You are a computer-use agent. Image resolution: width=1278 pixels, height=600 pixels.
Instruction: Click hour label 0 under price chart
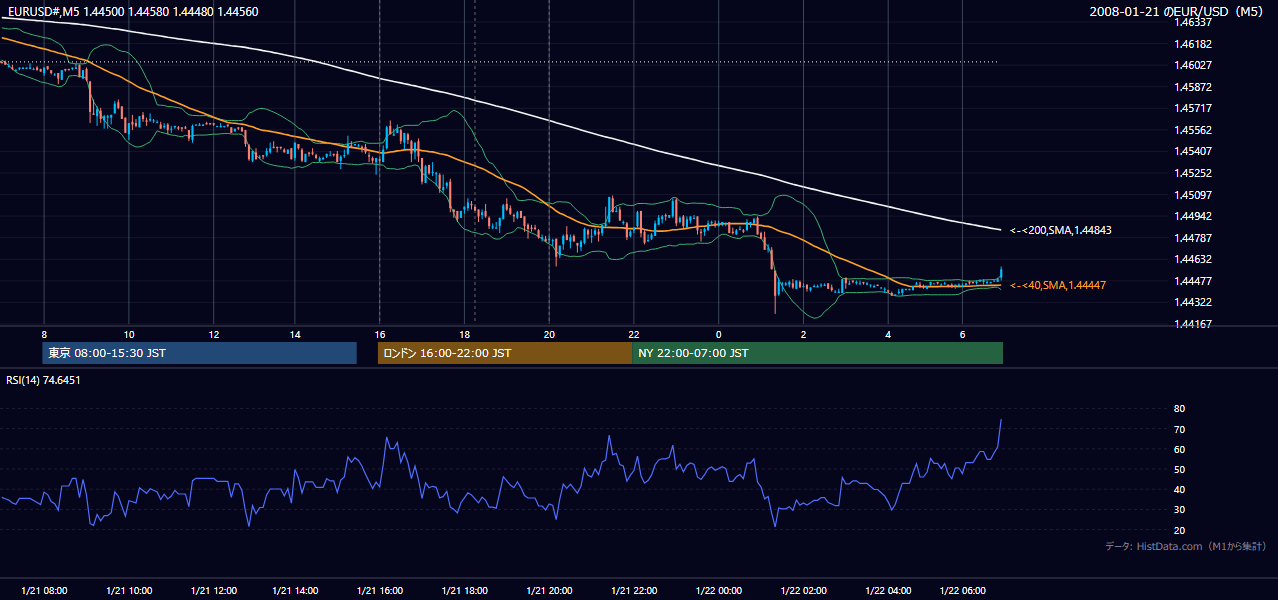718,334
